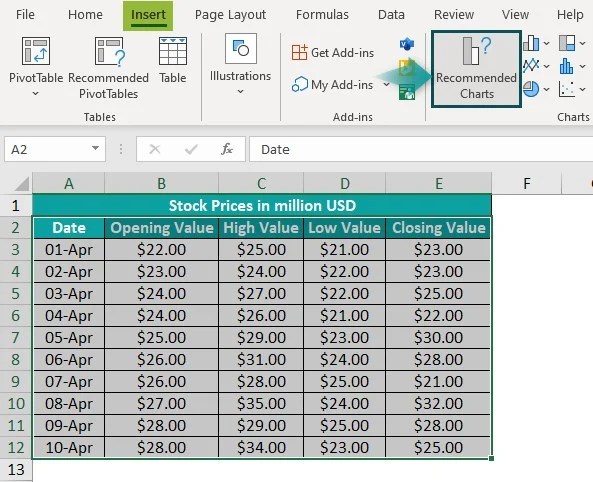Open My Add-ins
Screen dimensions: 593x482
click(x=333, y=85)
